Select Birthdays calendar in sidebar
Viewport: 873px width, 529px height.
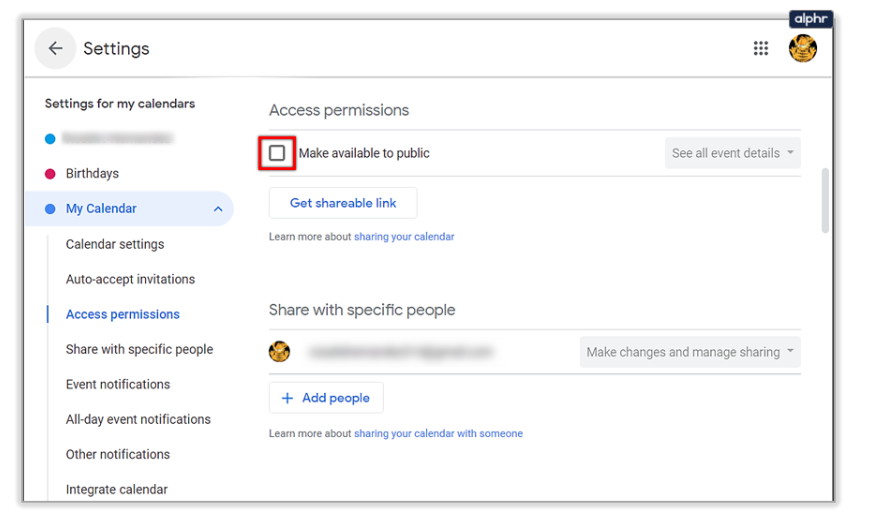92,174
